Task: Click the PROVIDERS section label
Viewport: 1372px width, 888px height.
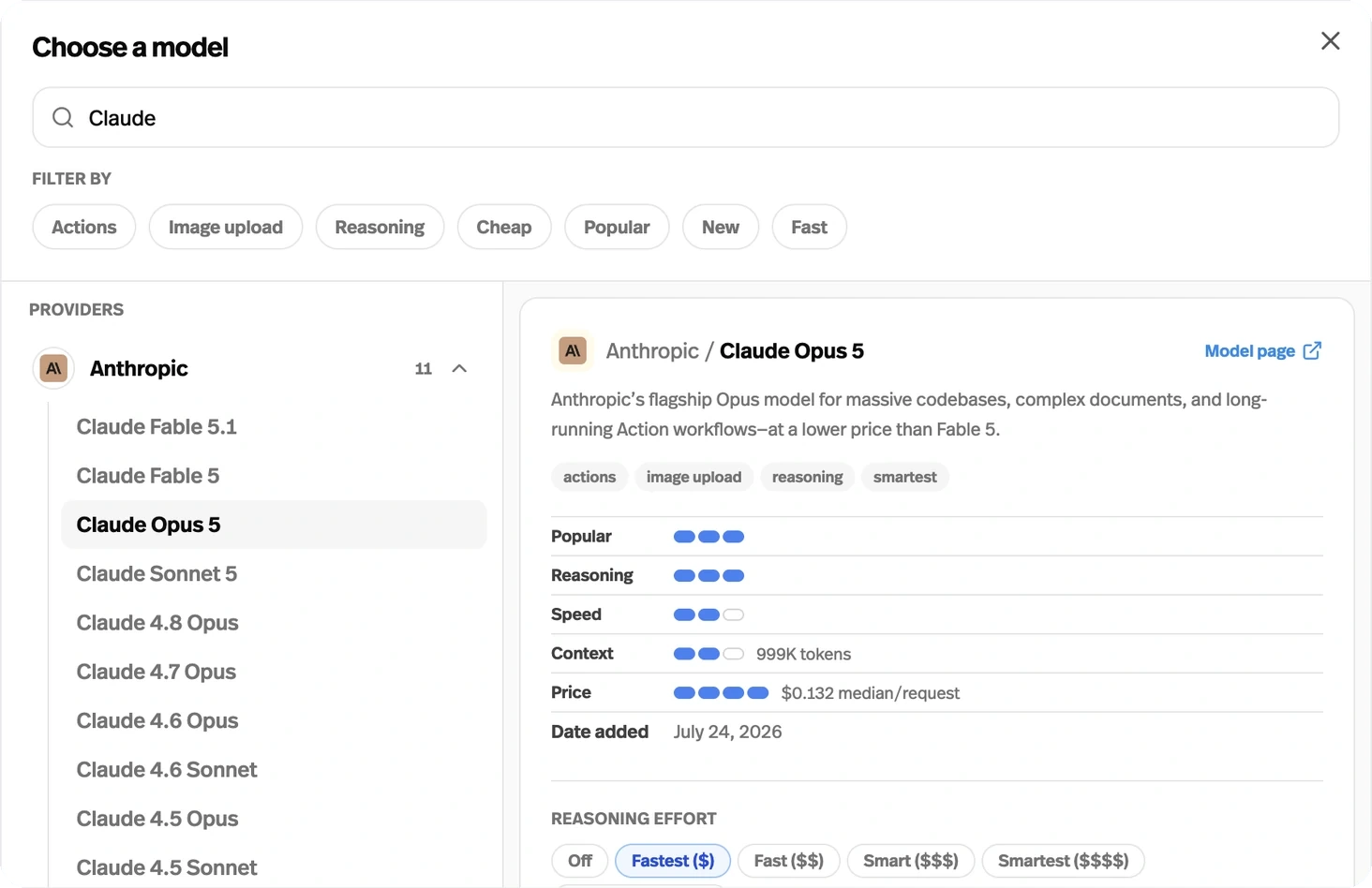Action: coord(76,309)
